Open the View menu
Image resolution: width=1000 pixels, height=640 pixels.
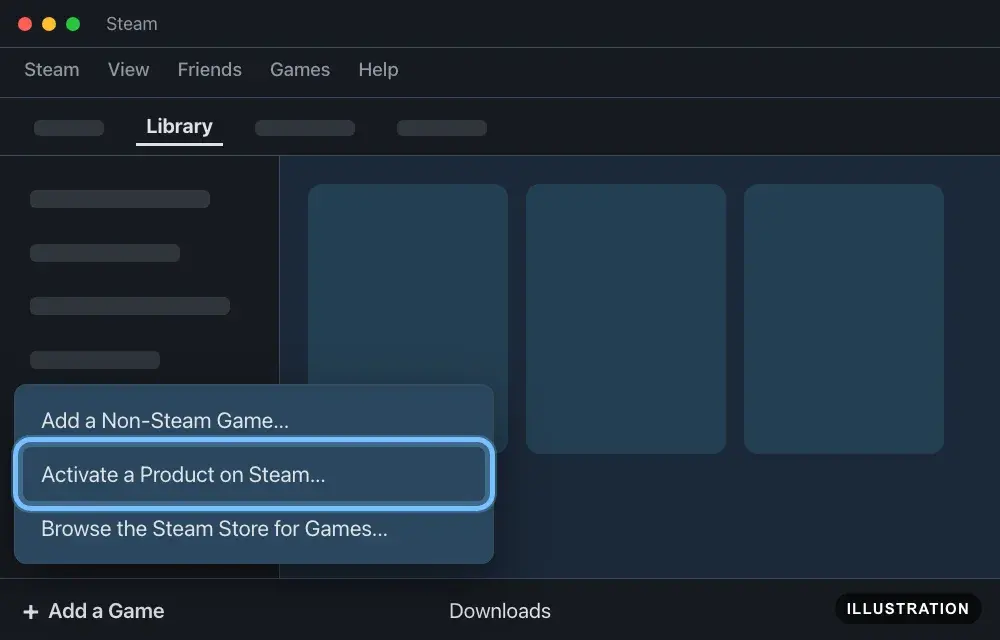coord(128,69)
